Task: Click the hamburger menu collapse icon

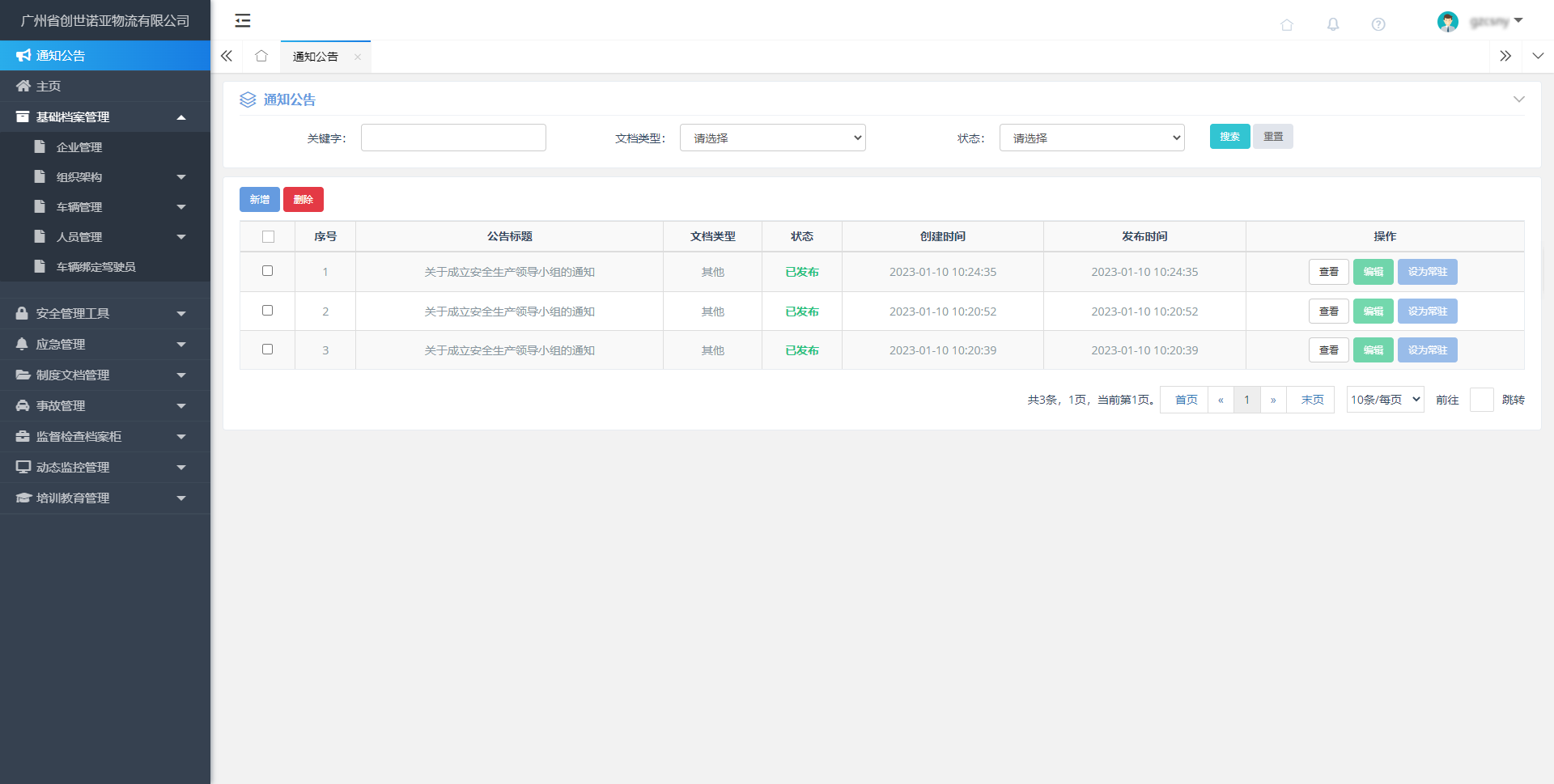Action: coord(242,21)
